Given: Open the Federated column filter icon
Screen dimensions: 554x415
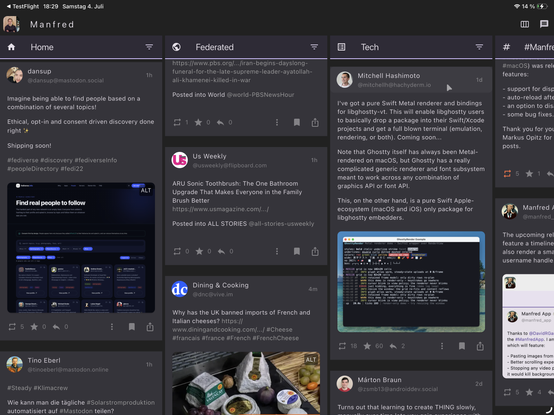Looking at the screenshot, I should point(314,47).
